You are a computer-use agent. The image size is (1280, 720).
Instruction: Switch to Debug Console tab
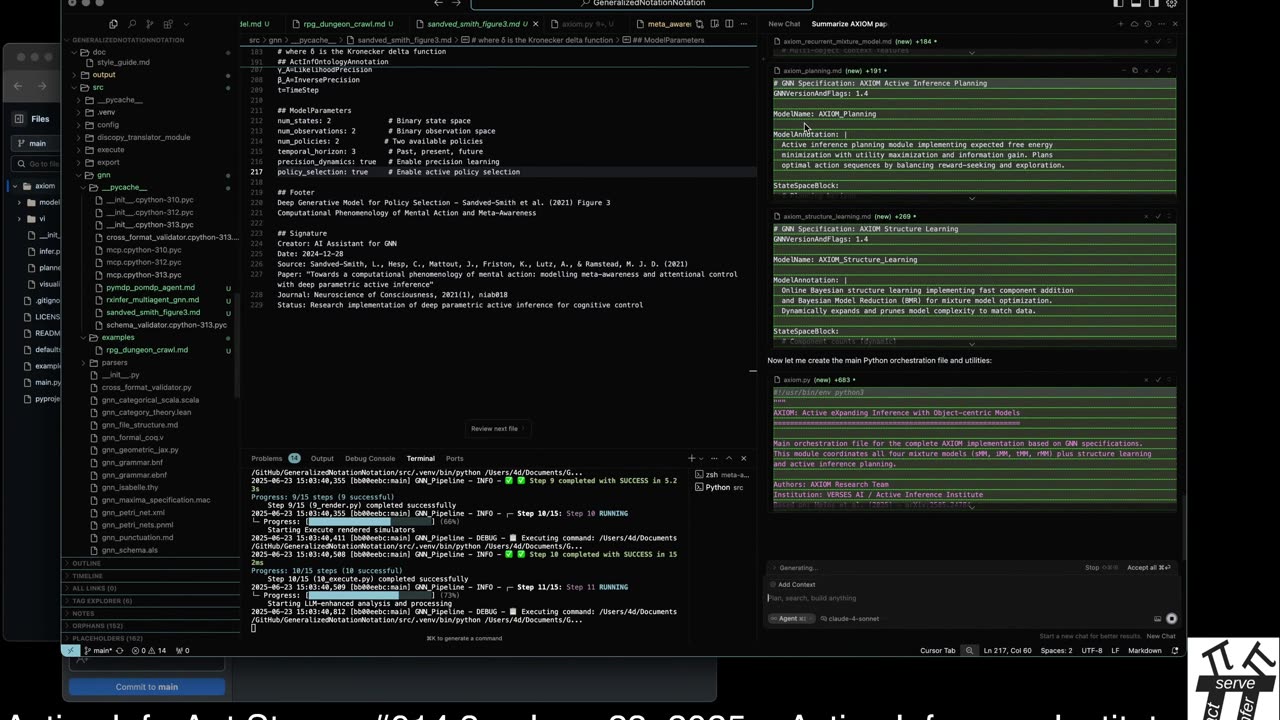[370, 458]
